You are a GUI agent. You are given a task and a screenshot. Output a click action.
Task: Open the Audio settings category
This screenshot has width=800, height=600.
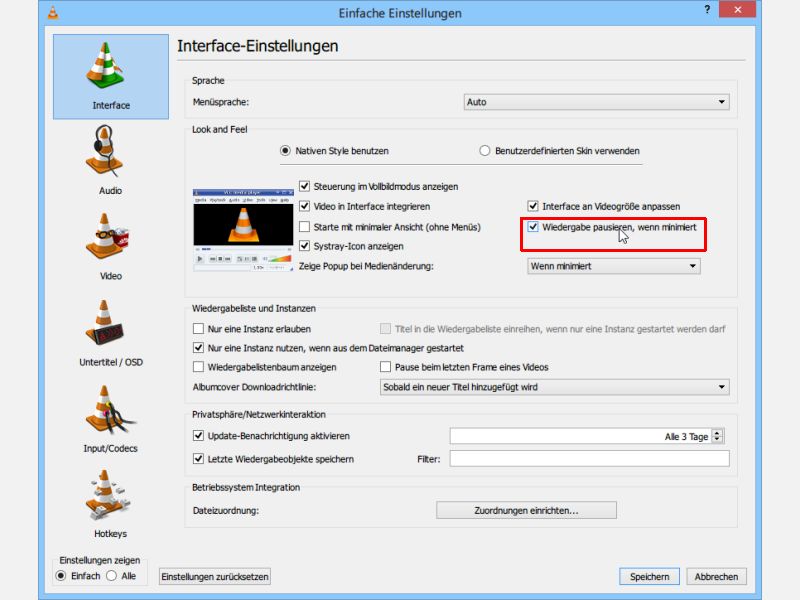(111, 161)
